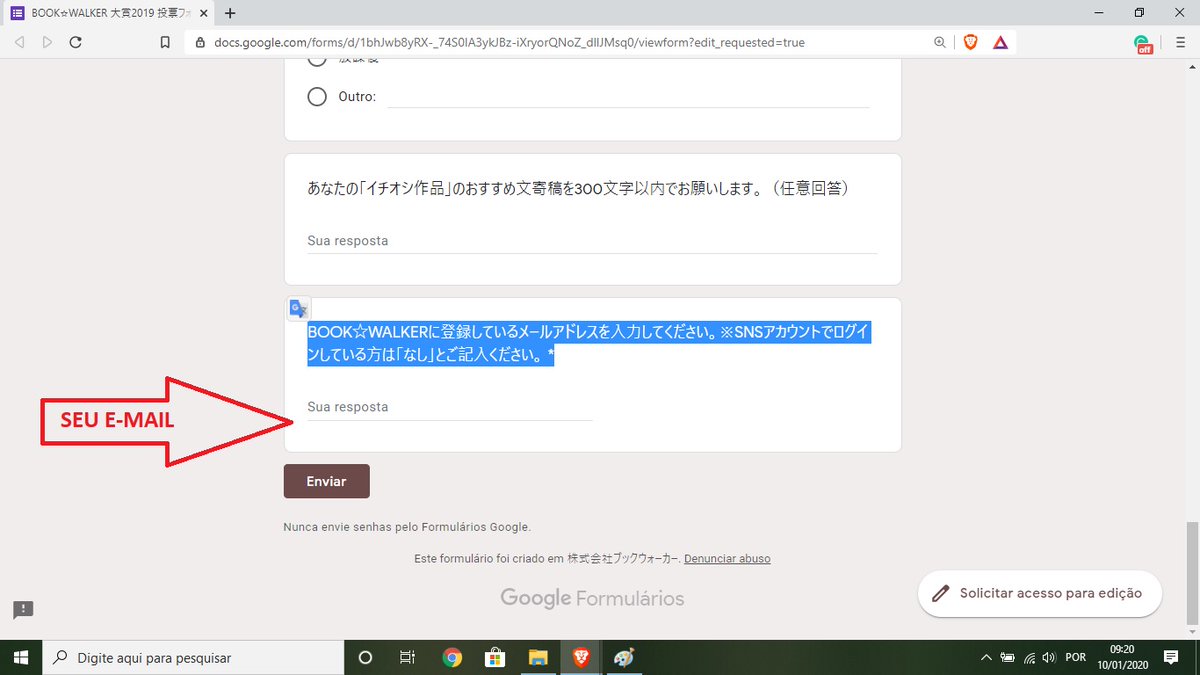Click the zoom magnifier icon in address bar

pyautogui.click(x=939, y=43)
